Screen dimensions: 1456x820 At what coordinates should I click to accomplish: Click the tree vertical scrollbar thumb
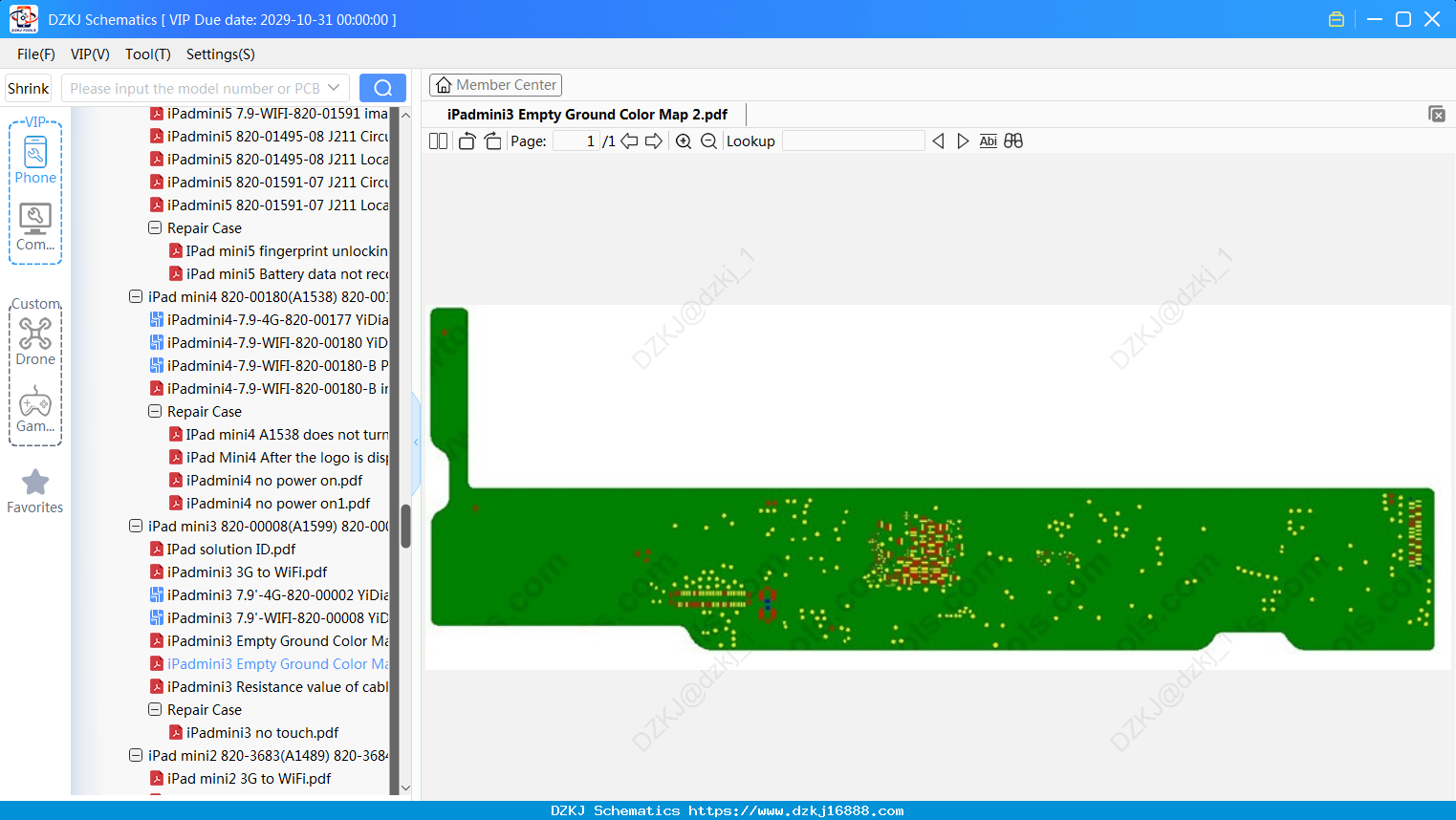[x=405, y=526]
